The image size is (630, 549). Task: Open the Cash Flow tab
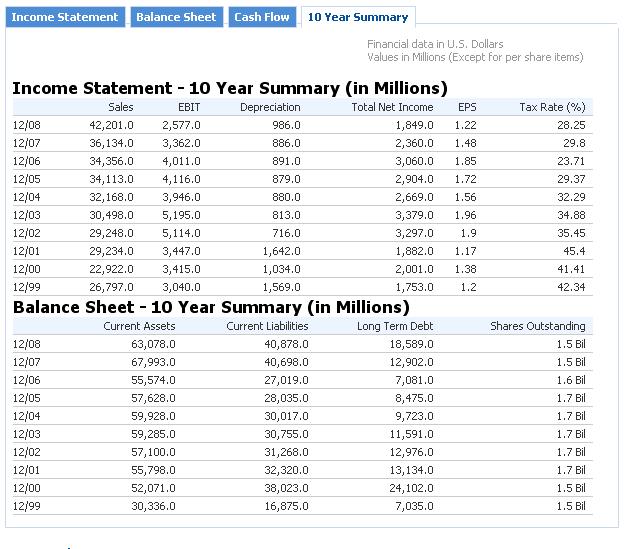click(262, 17)
